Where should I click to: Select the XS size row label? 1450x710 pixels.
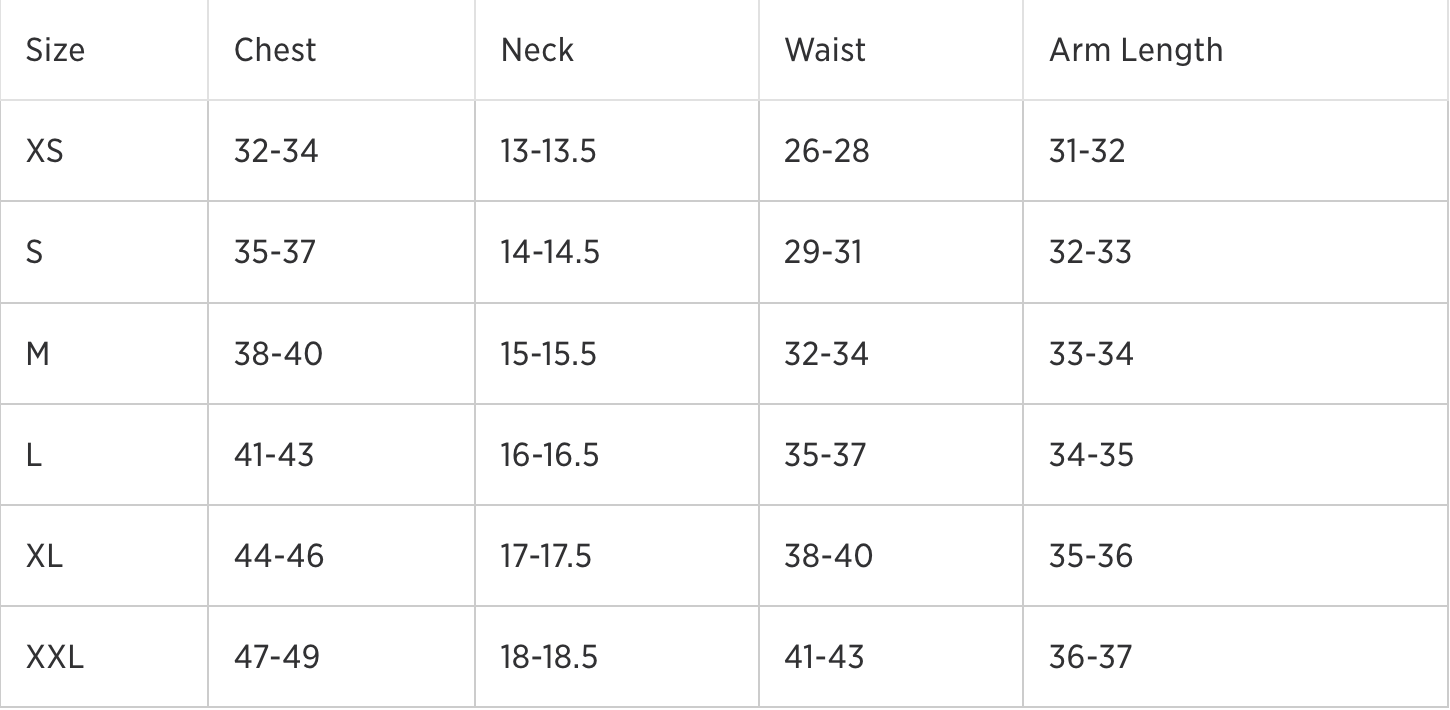point(44,151)
